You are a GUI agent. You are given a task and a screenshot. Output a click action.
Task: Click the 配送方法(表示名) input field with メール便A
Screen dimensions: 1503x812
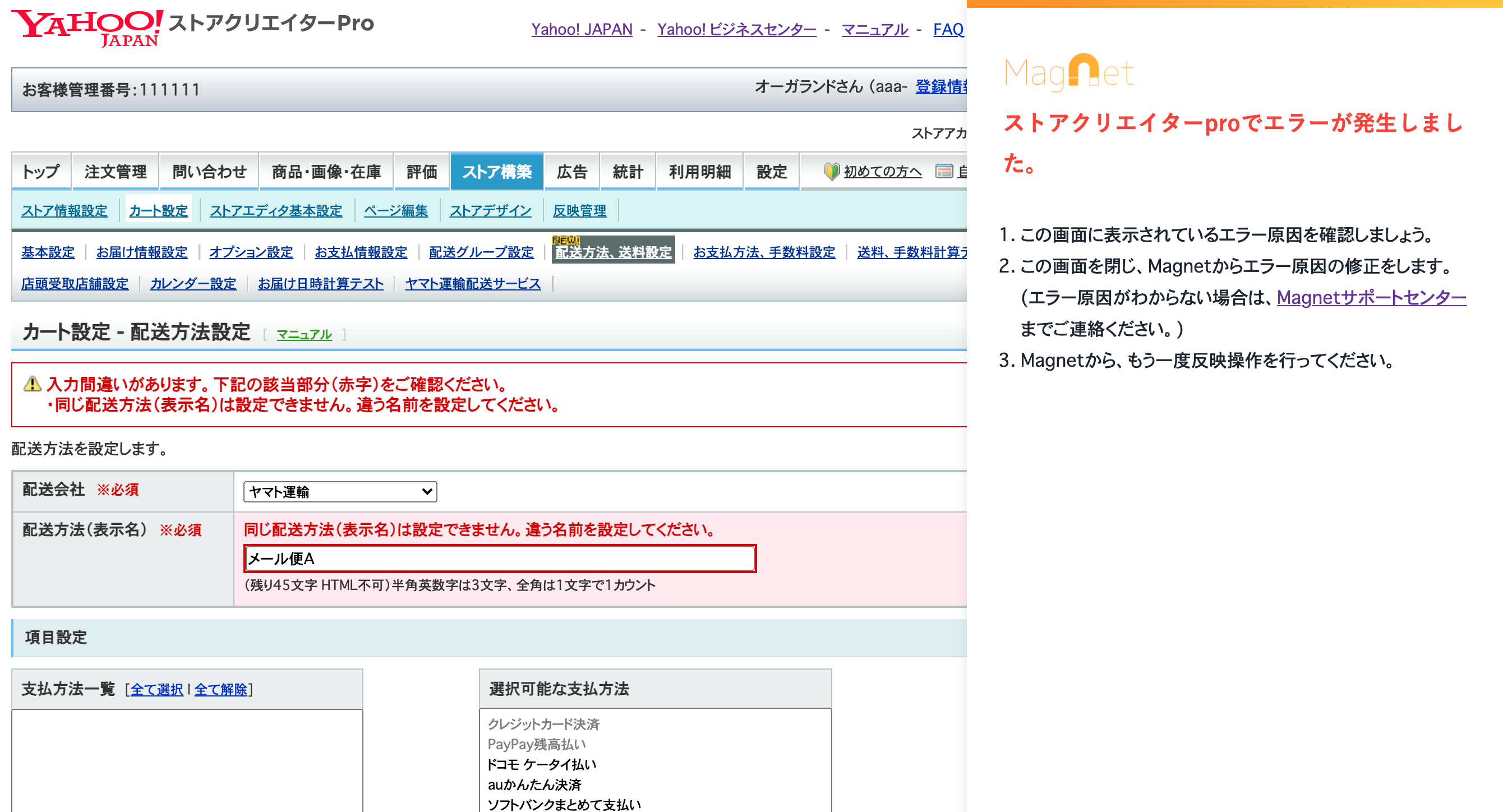pyautogui.click(x=500, y=559)
